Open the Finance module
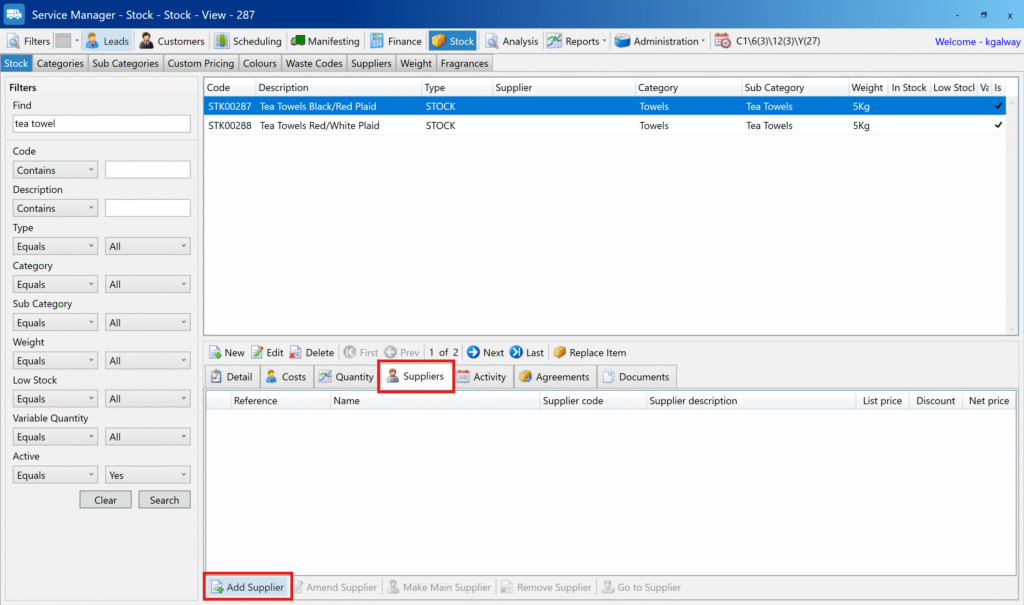Image resolution: width=1024 pixels, height=605 pixels. (377, 41)
